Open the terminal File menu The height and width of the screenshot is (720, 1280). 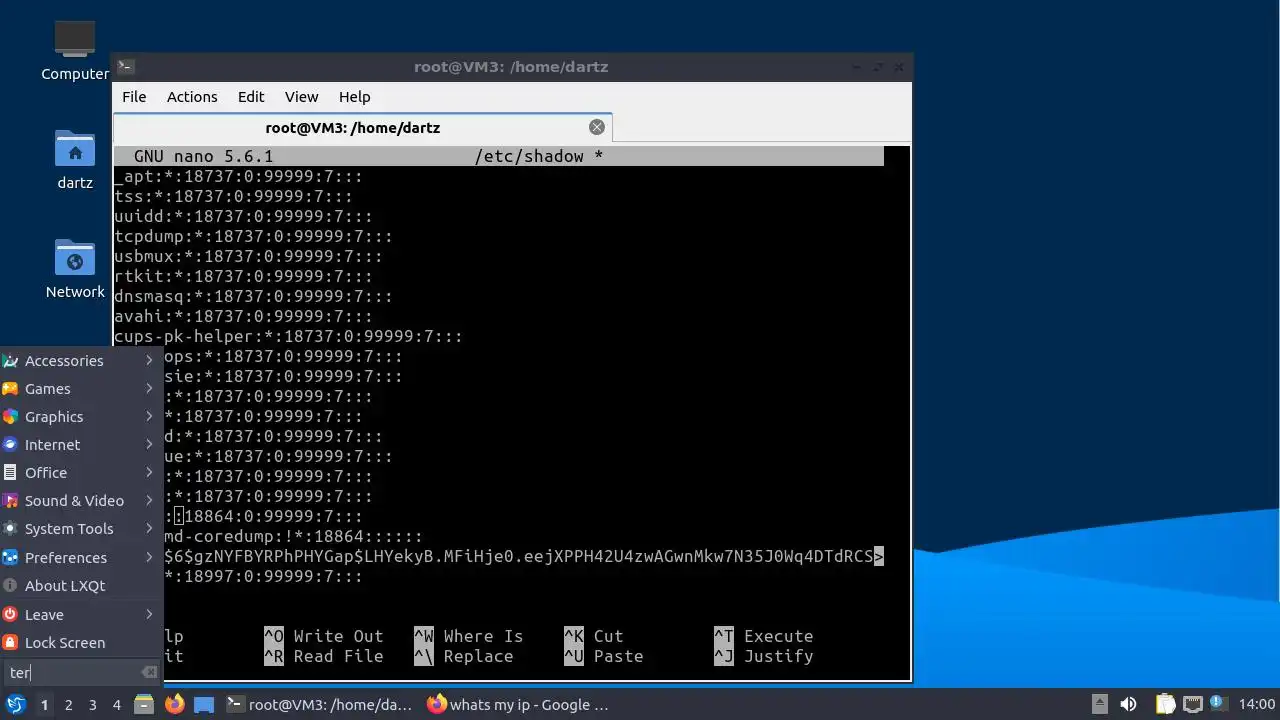pos(134,97)
